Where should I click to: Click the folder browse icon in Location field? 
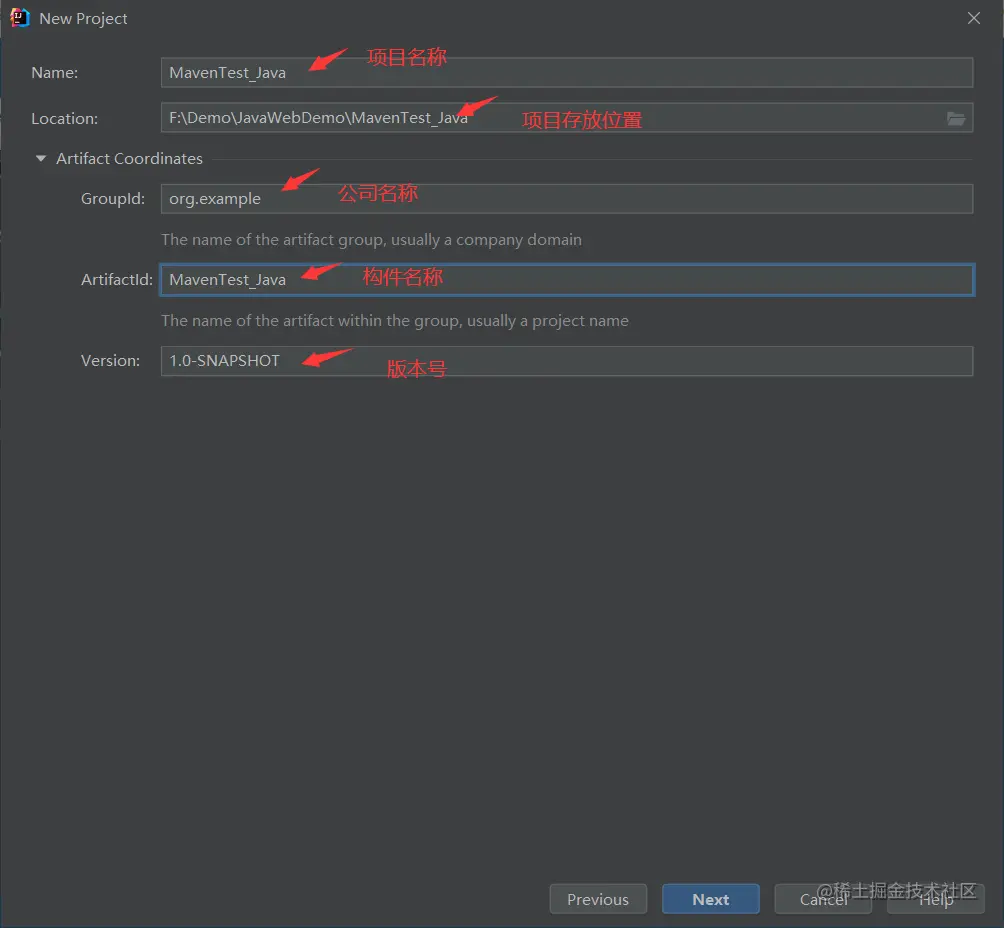[956, 118]
